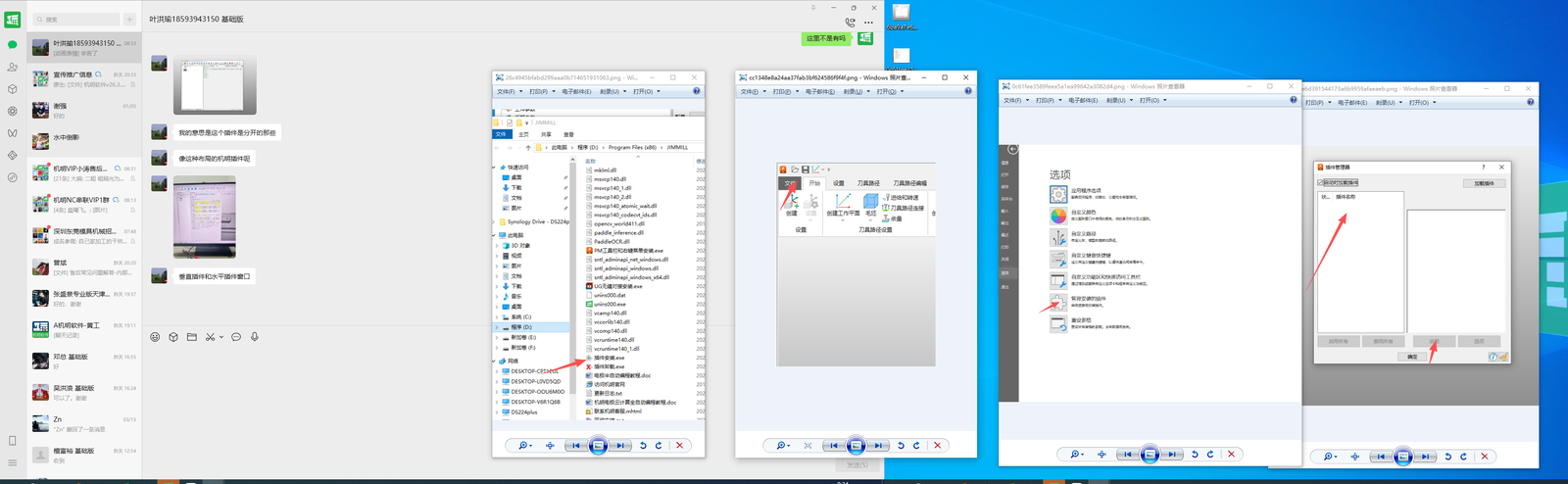Image resolution: width=1568 pixels, height=484 pixels.
Task: Open A机明软件-黄工 conversation
Action: pyautogui.click(x=84, y=329)
